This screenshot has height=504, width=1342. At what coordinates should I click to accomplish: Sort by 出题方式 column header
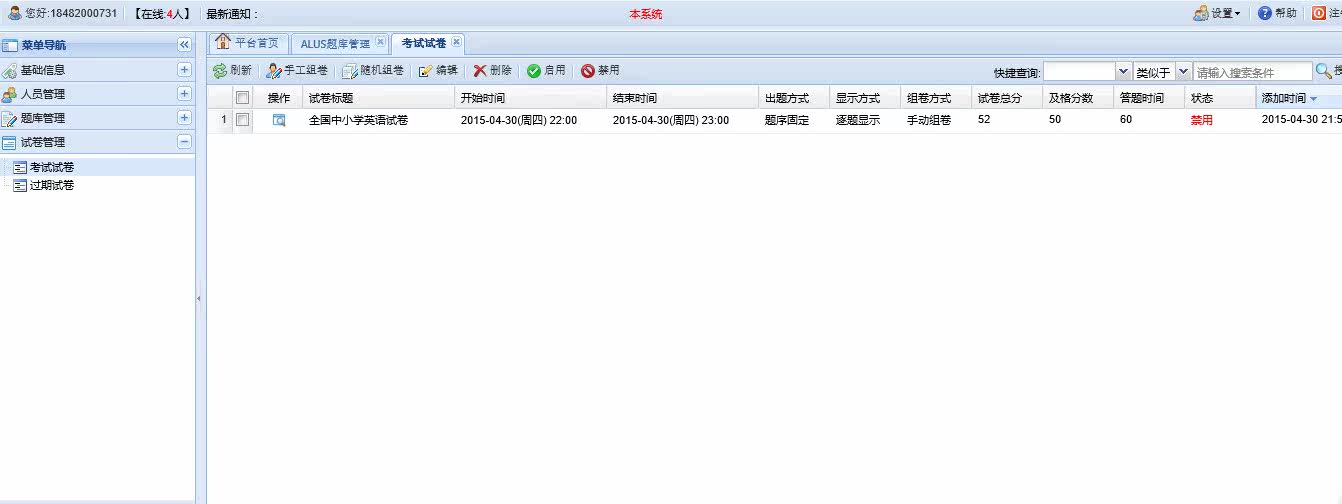click(794, 98)
